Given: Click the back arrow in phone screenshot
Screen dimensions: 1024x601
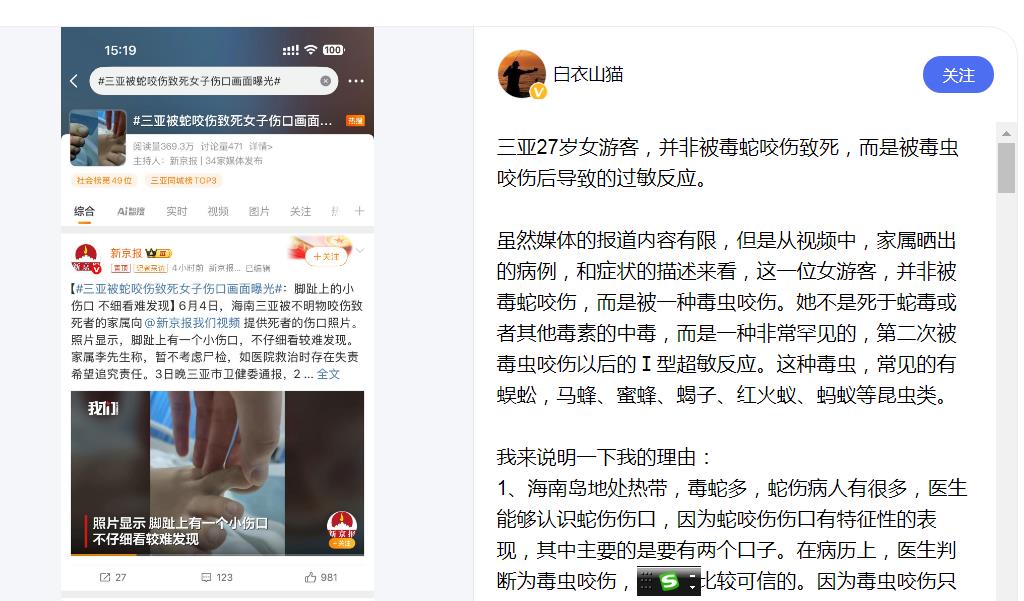Looking at the screenshot, I should pyautogui.click(x=74, y=80).
